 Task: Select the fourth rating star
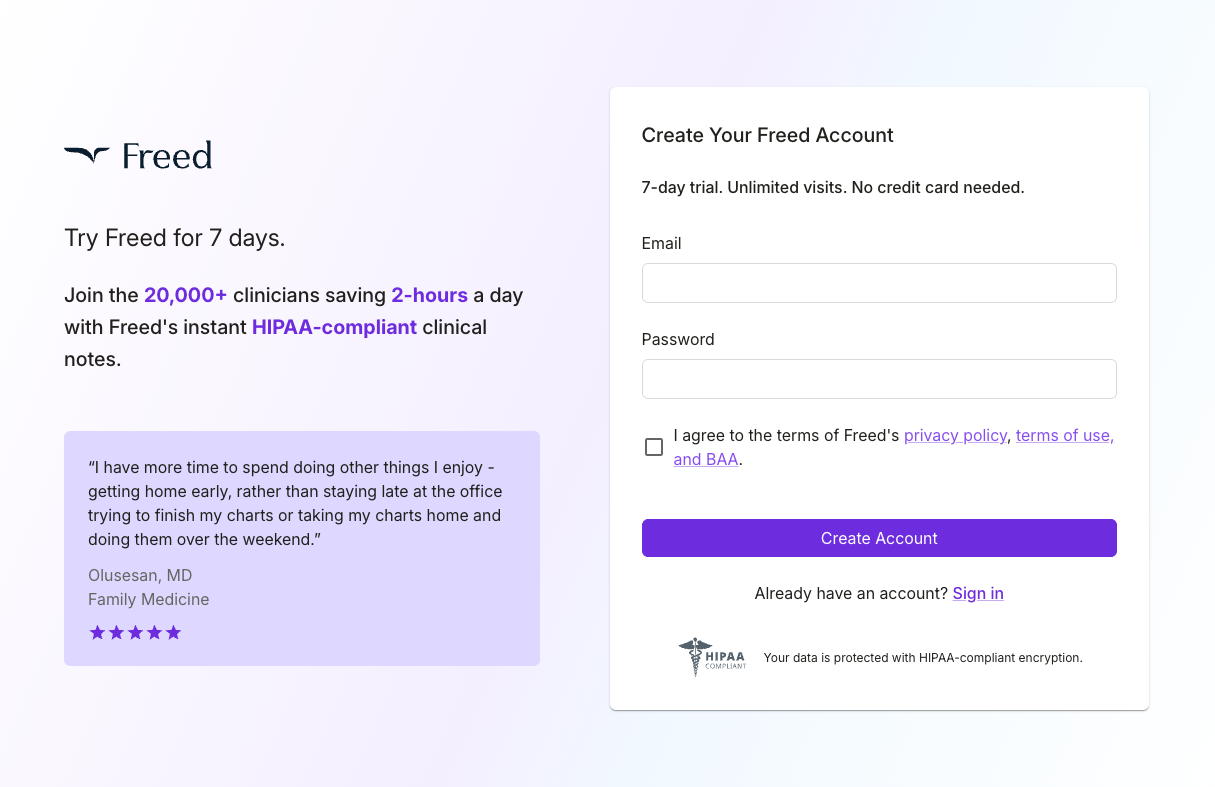pos(154,632)
